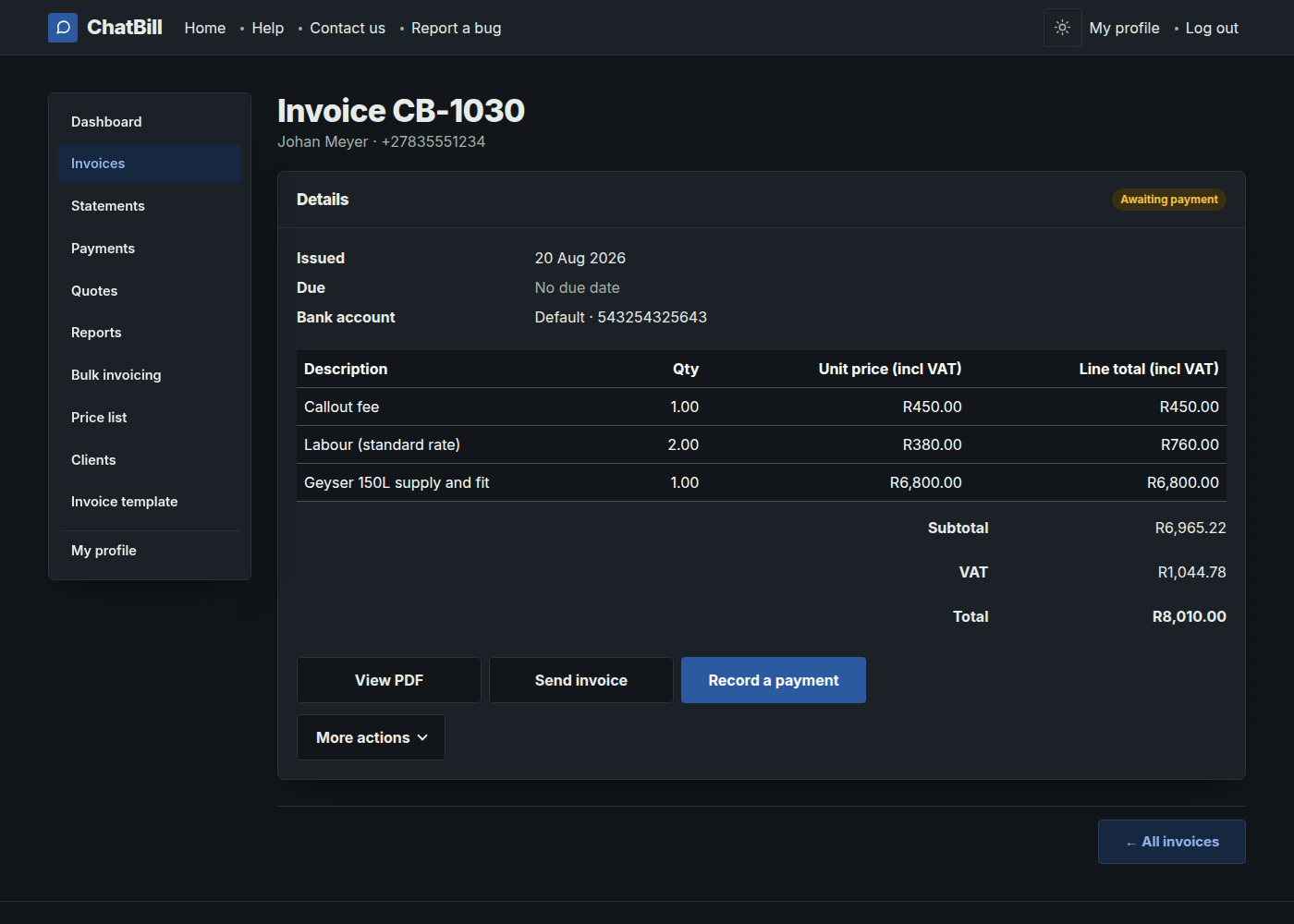Click client phone +27835551234 line

(382, 141)
